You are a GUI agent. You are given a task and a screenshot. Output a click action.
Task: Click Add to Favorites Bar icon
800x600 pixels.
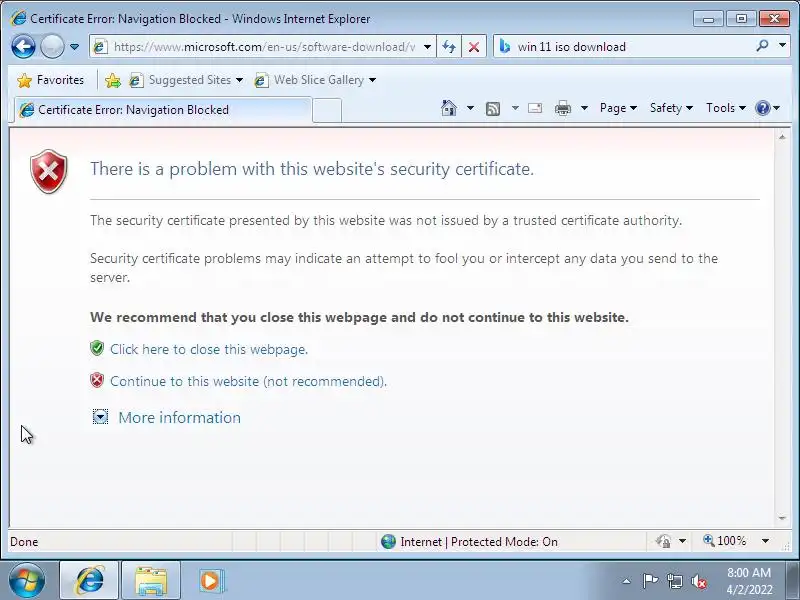coord(113,80)
